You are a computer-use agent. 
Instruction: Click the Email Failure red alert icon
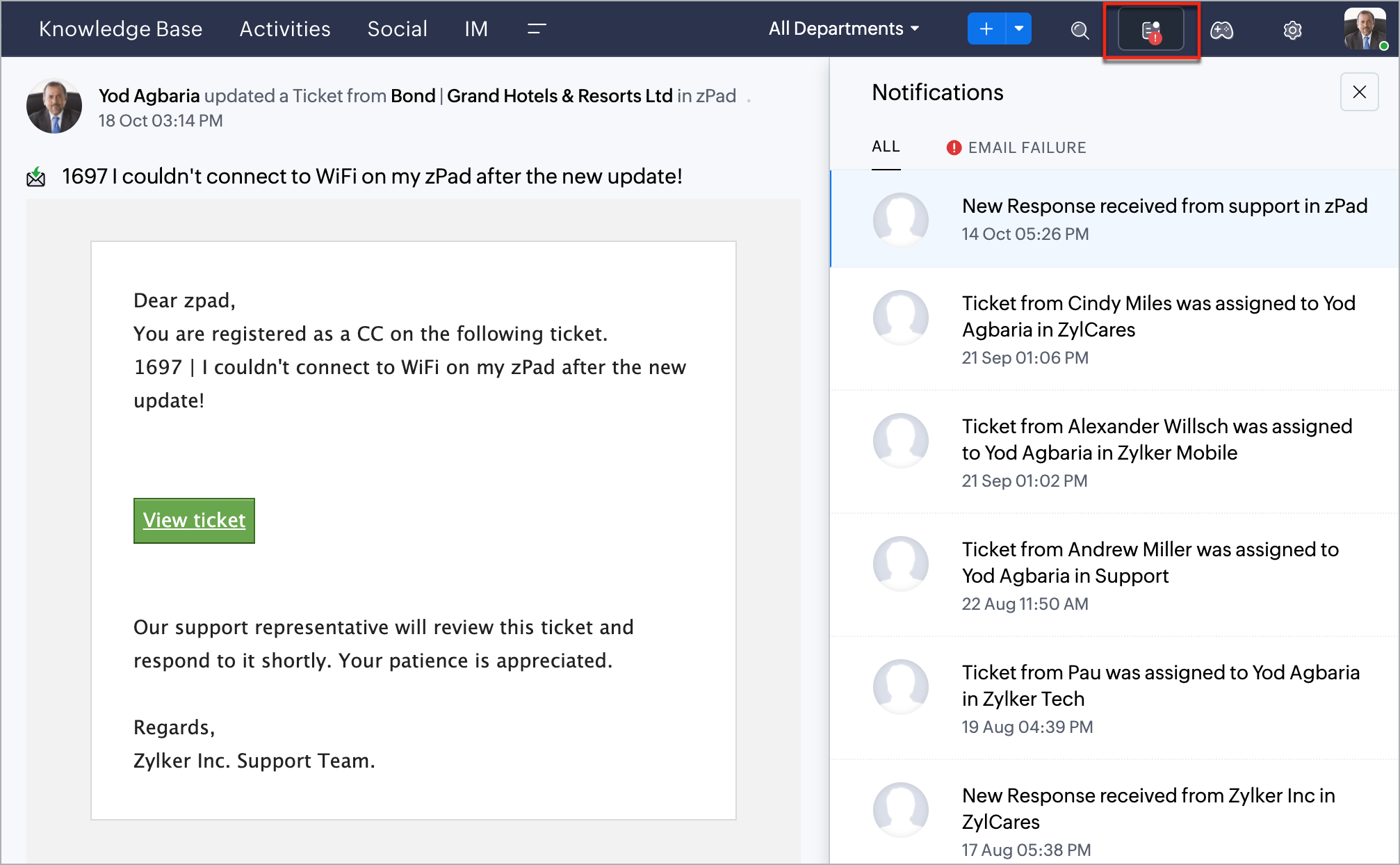(954, 147)
